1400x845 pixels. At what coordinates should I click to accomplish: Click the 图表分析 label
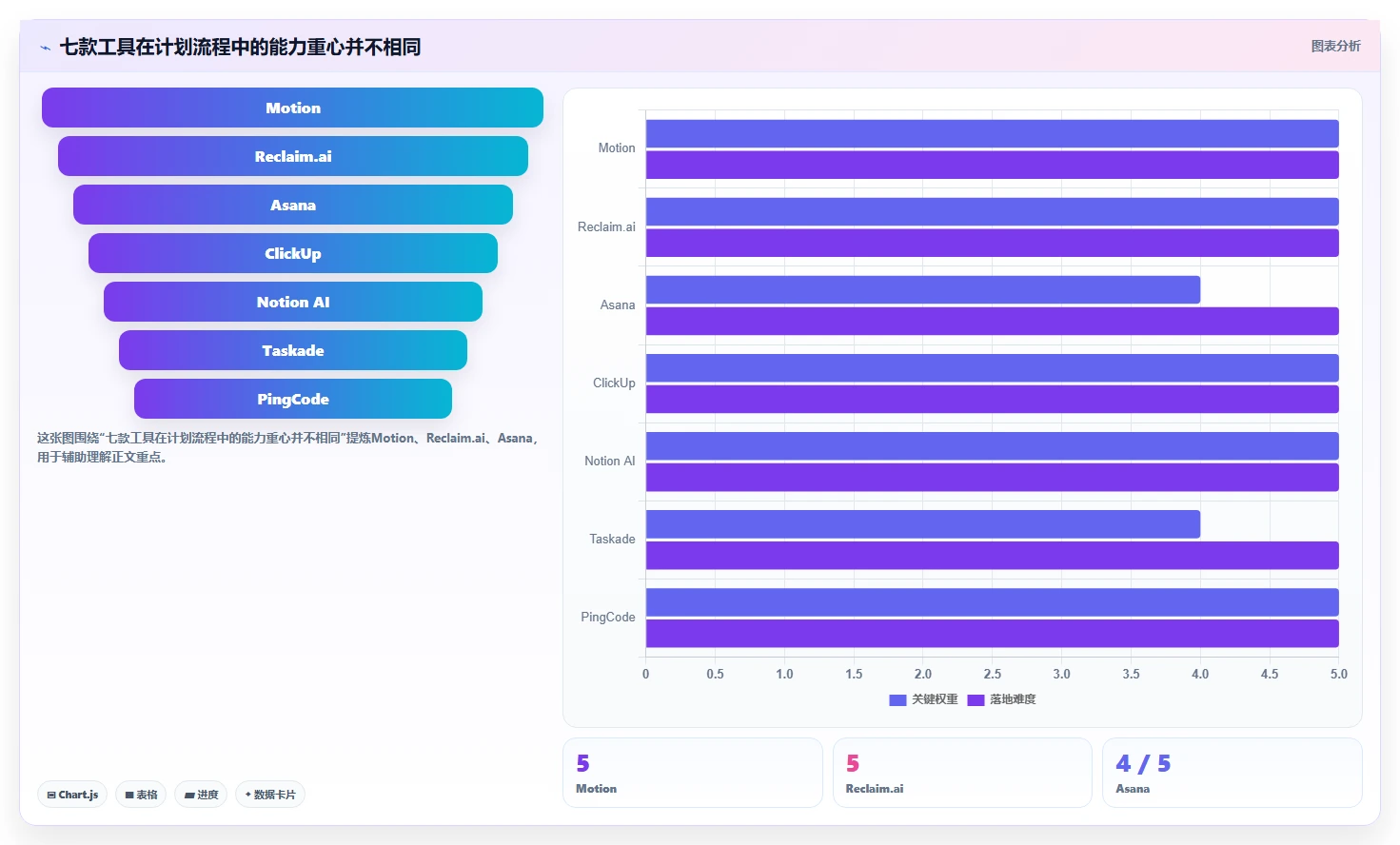(1335, 46)
